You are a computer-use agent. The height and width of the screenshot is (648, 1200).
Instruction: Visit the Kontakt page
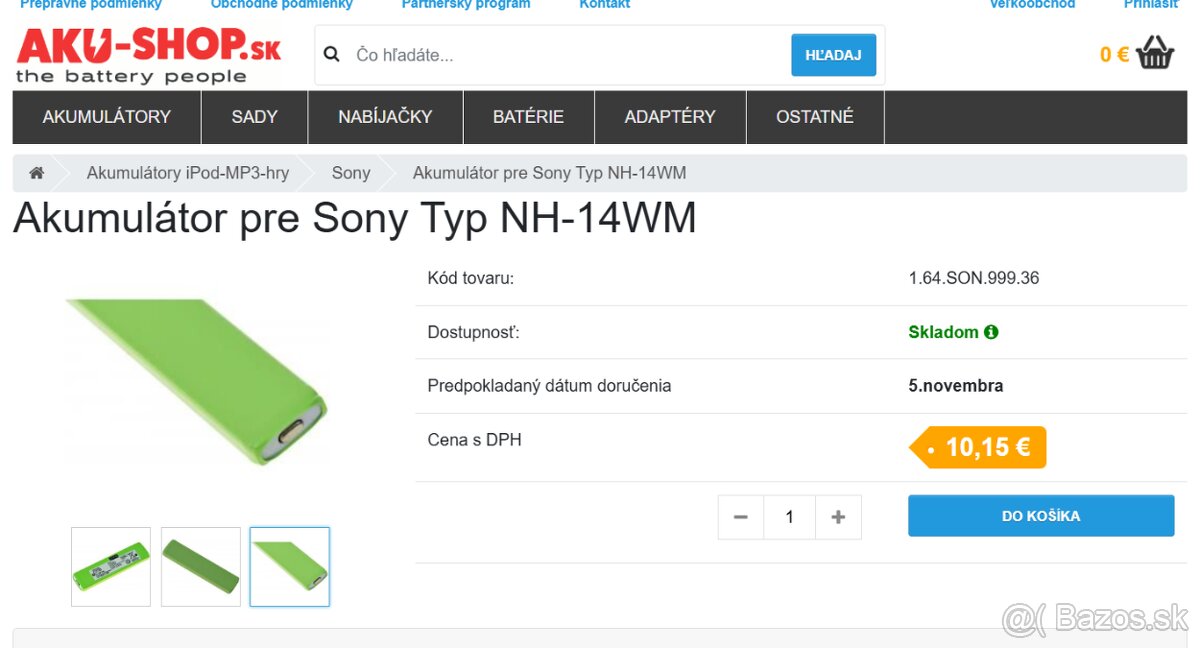pos(604,4)
